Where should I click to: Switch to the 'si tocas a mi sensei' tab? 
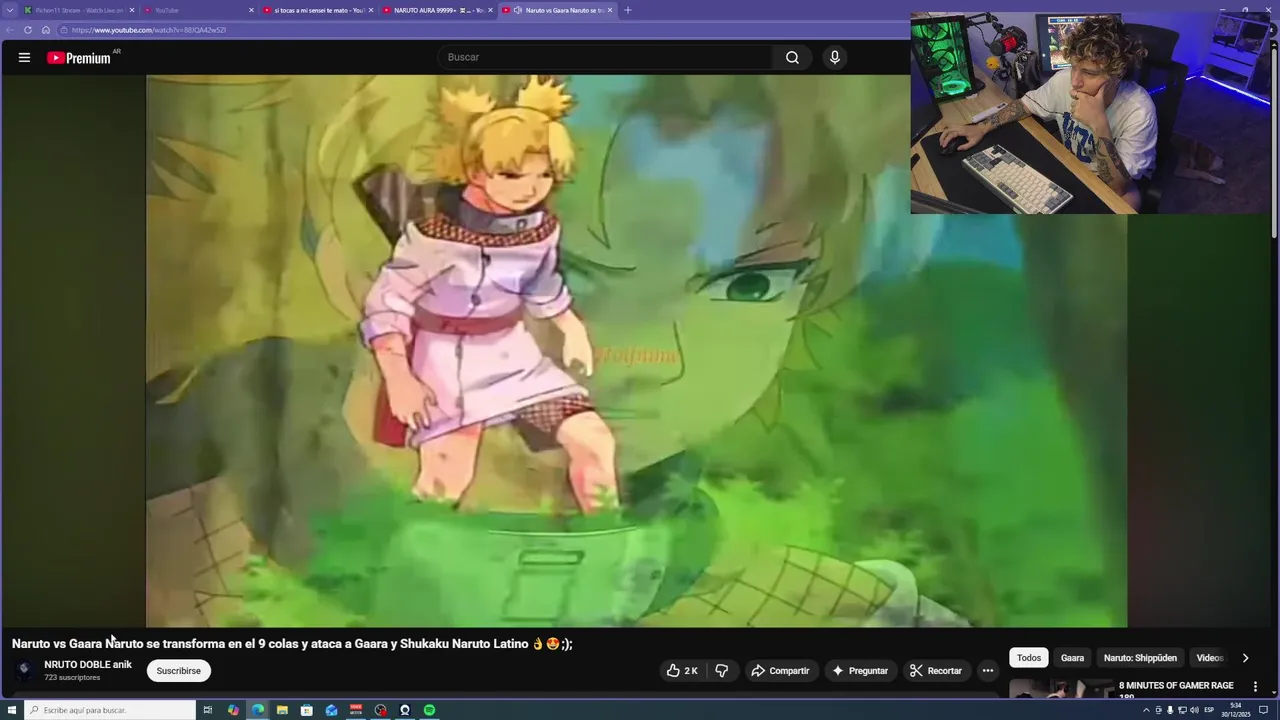point(318,10)
